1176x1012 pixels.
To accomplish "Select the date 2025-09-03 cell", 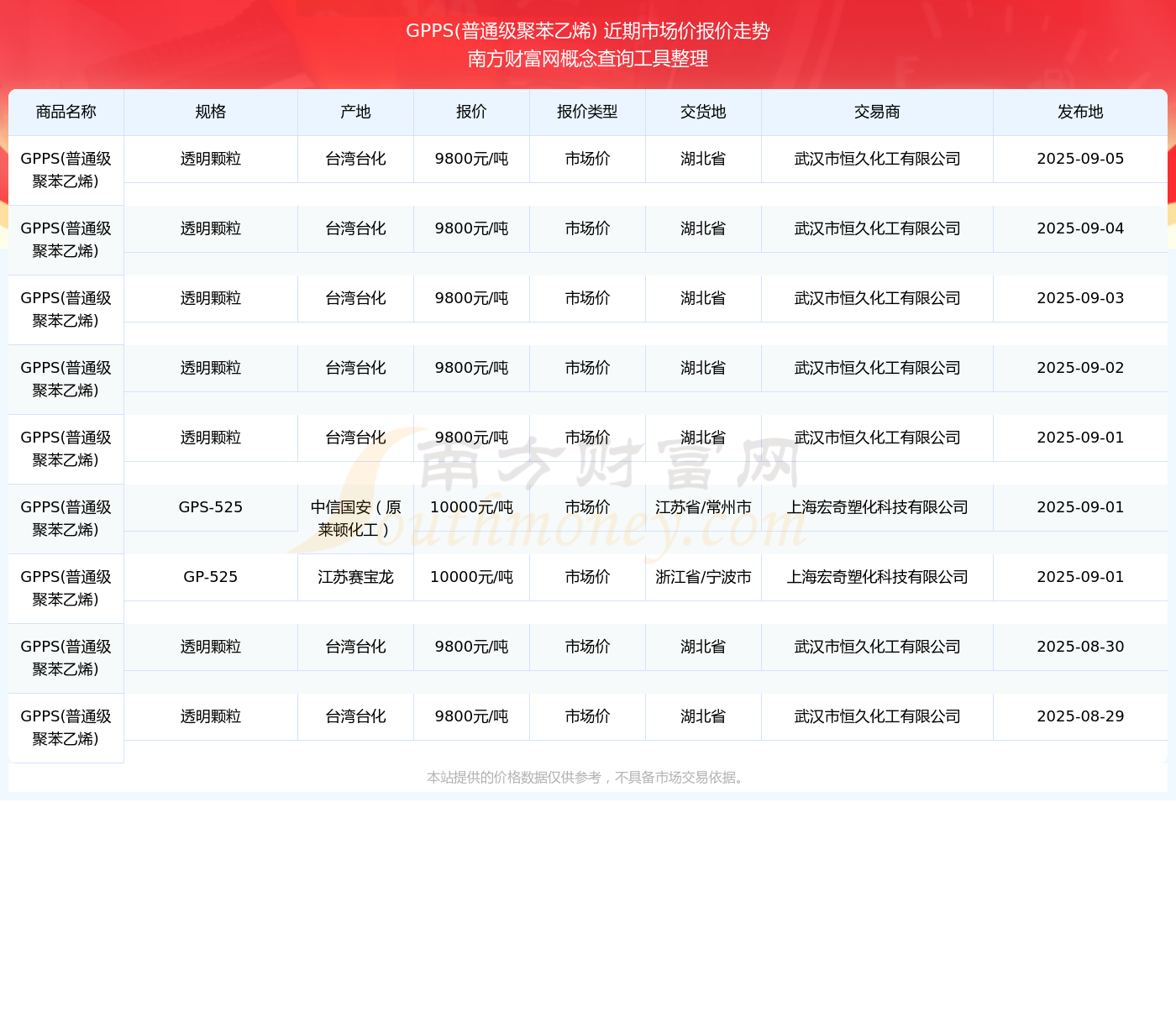I will click(x=1080, y=298).
